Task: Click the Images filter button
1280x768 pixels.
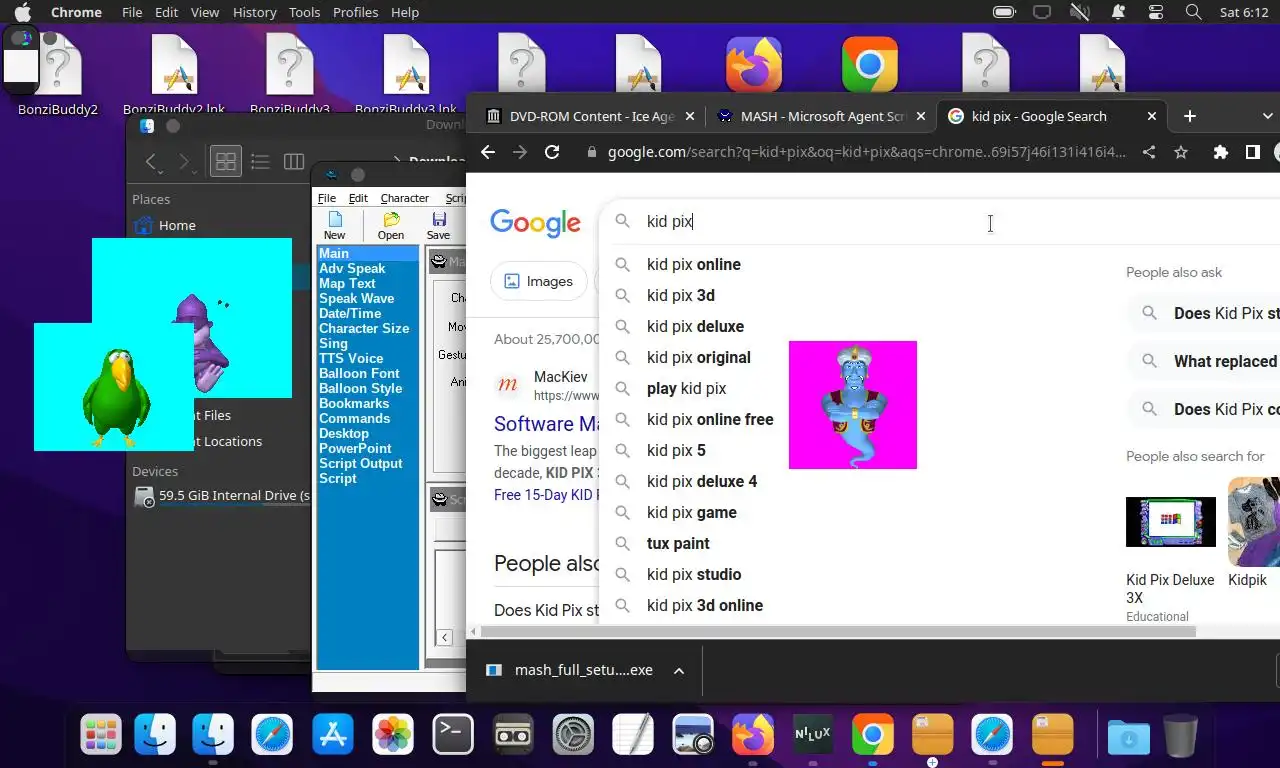Action: click(538, 282)
